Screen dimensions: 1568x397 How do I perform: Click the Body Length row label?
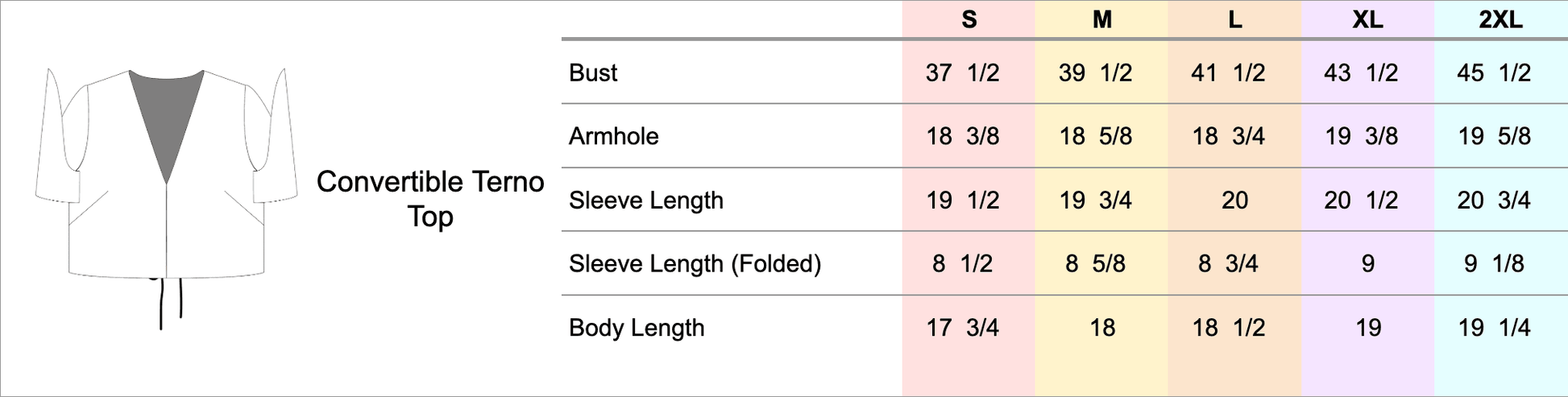pos(637,328)
